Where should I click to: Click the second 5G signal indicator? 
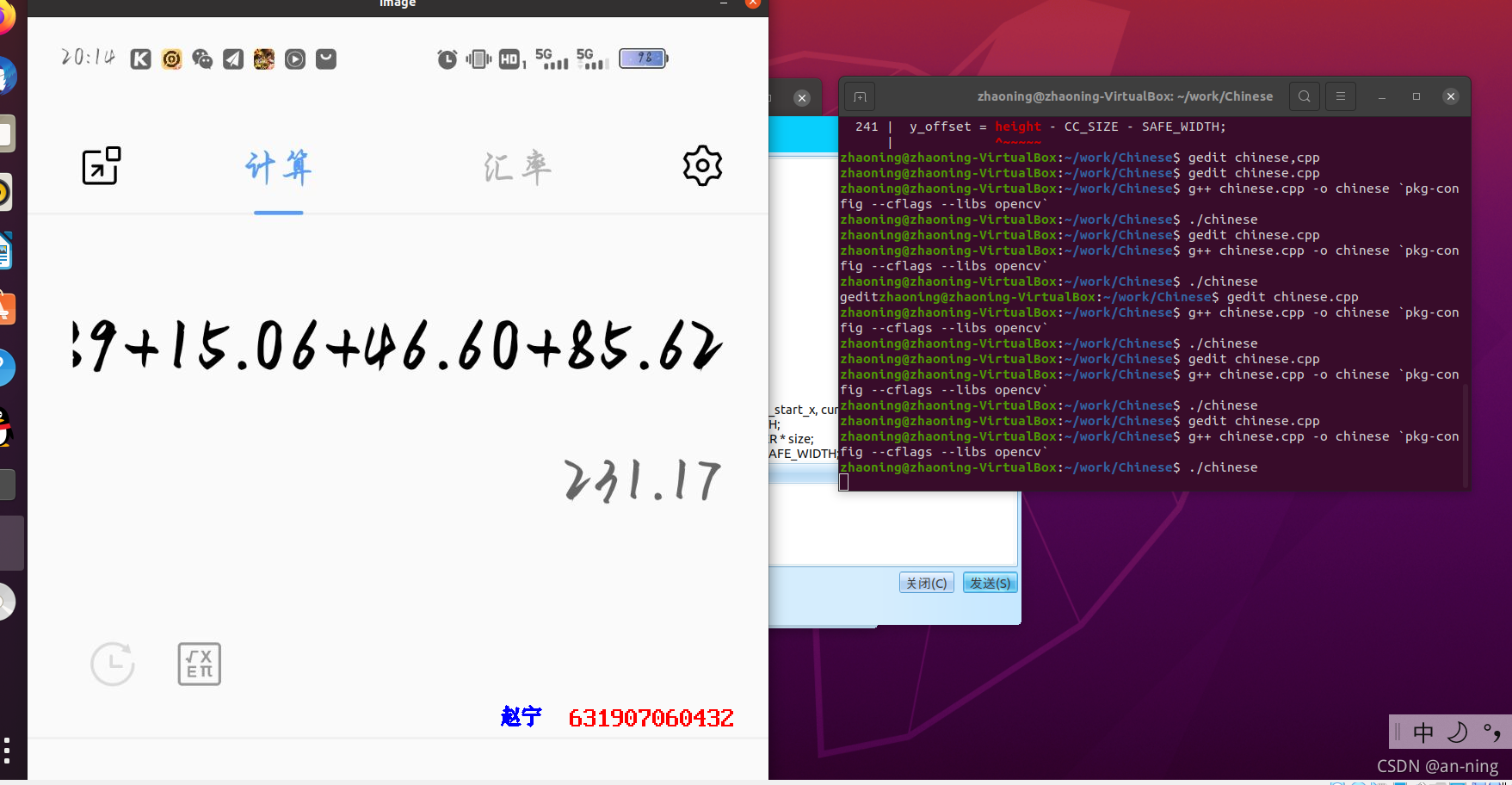coord(593,59)
